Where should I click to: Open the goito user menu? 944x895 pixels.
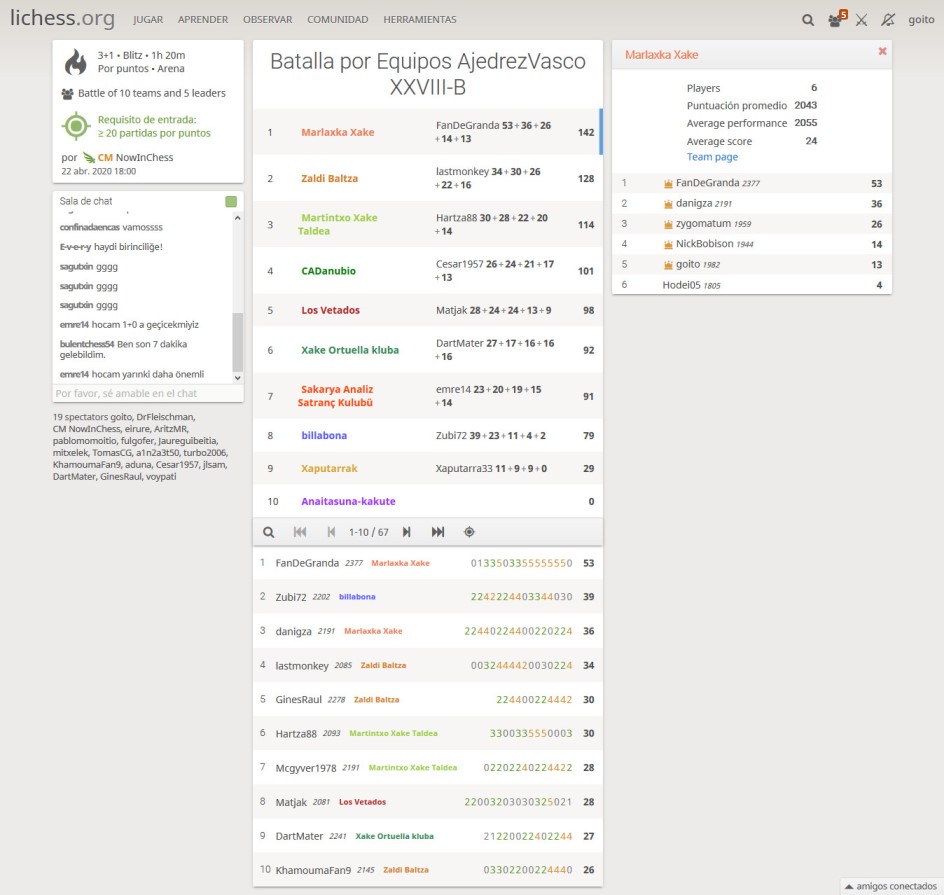tap(921, 19)
